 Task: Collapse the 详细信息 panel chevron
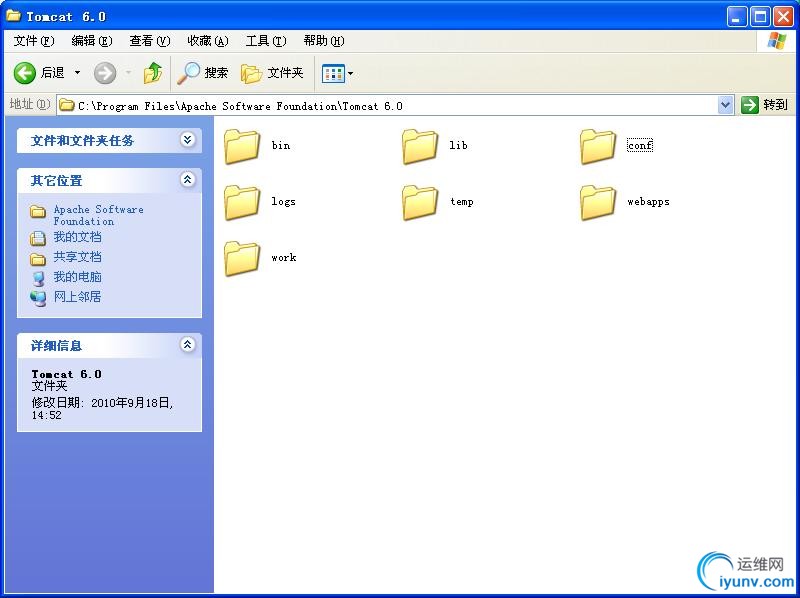pos(187,344)
